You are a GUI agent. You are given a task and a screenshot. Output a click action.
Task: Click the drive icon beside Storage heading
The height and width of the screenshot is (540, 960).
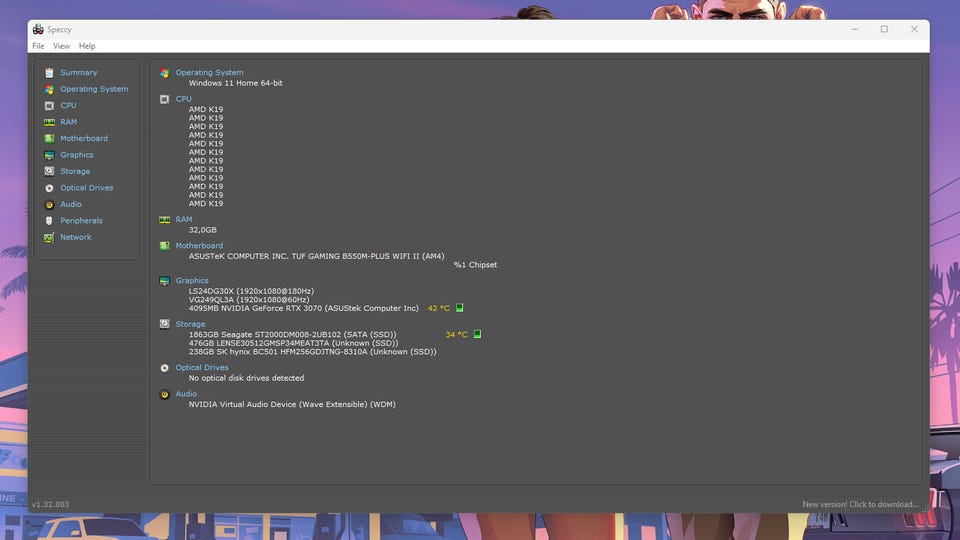tap(164, 324)
